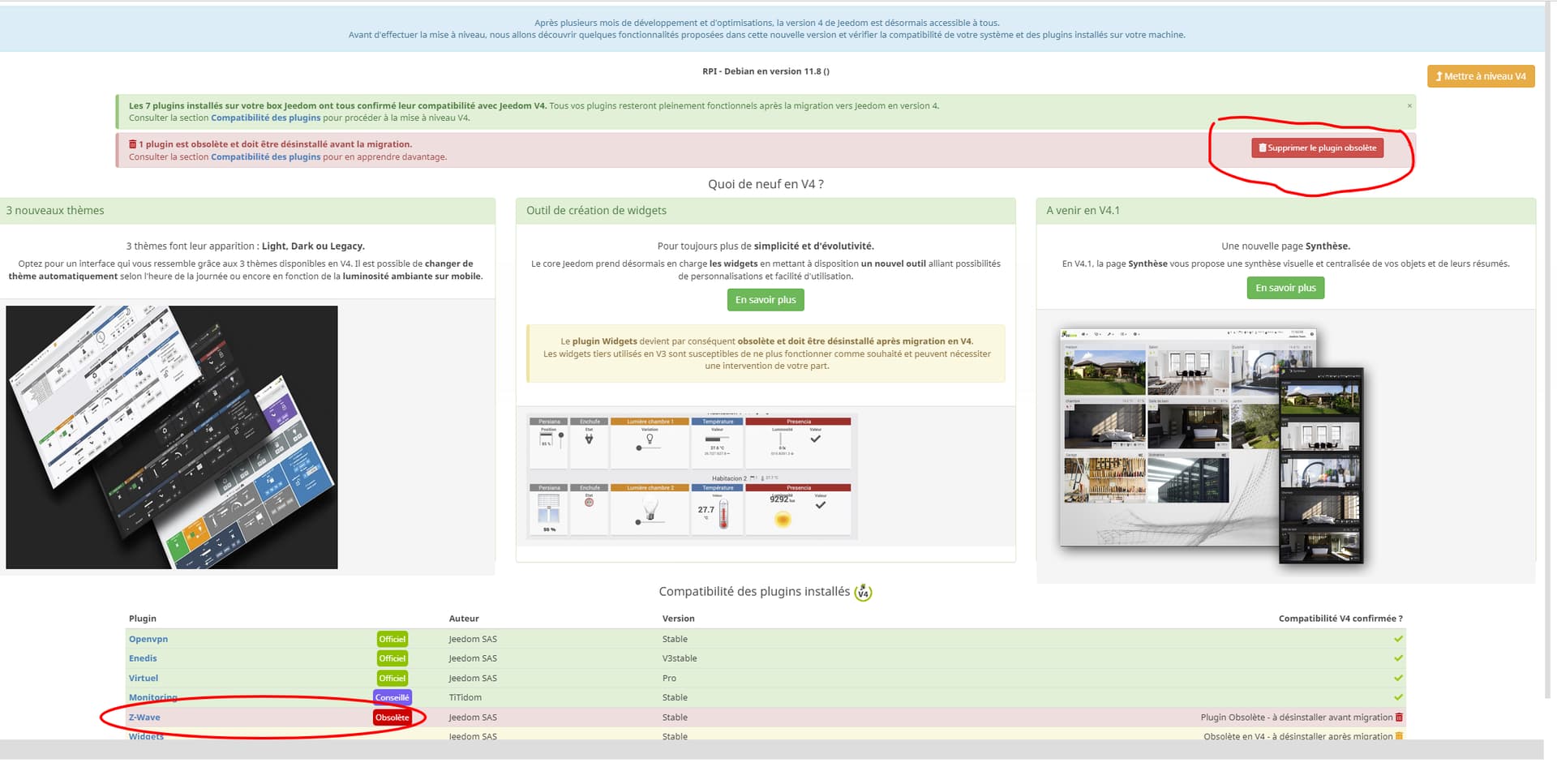Click the Version column header
1557x784 pixels.
679,619
